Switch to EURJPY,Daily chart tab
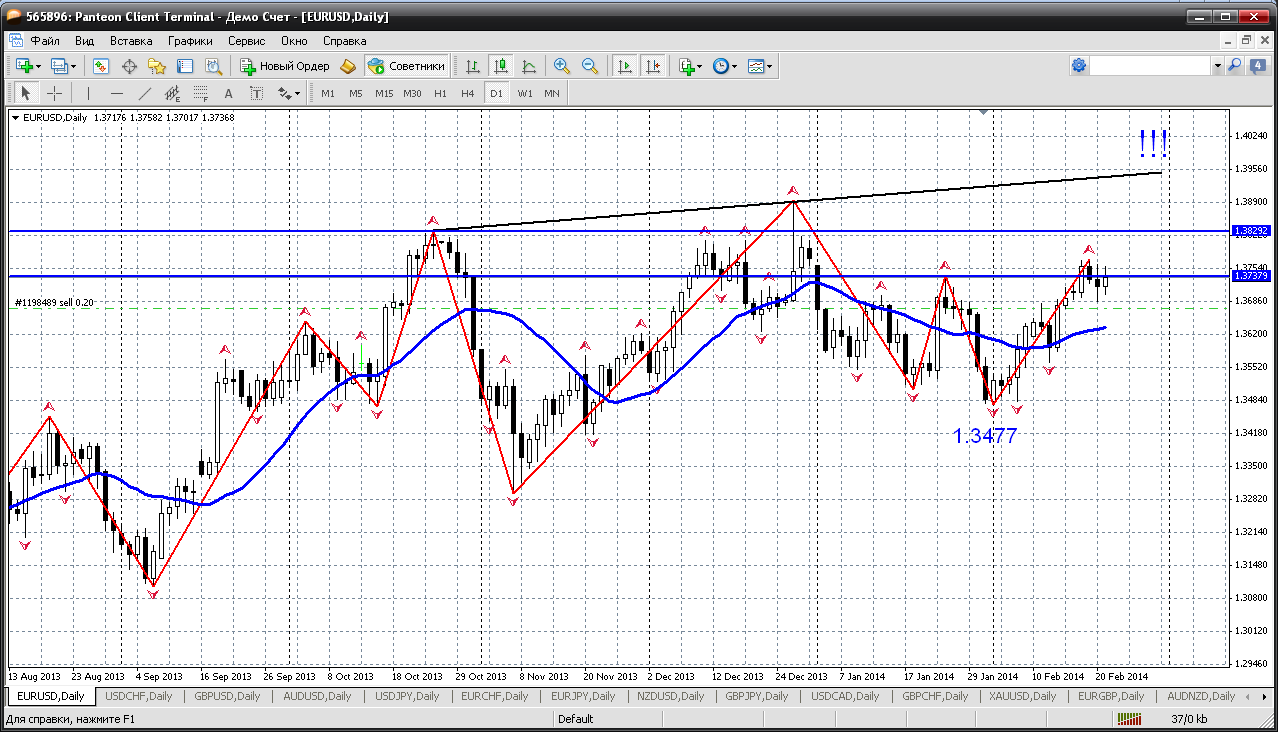Viewport: 1278px width, 732px height. pyautogui.click(x=583, y=696)
